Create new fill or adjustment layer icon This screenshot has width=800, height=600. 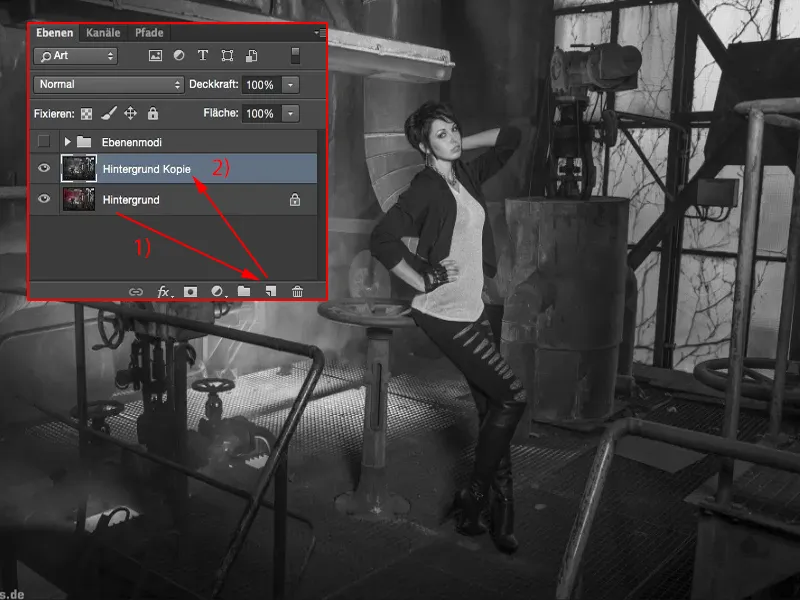(x=218, y=291)
